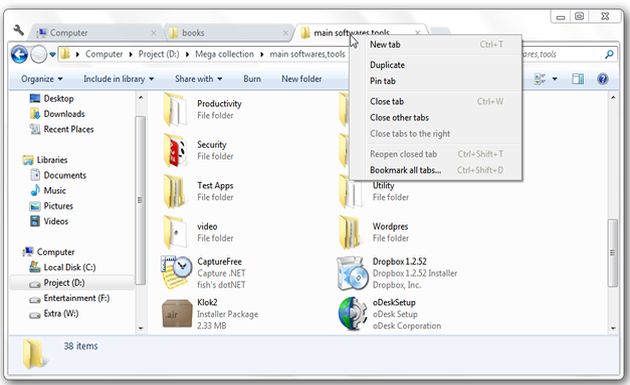Image resolution: width=630 pixels, height=385 pixels.
Task: Click Computer in the address breadcrumb
Action: coord(104,54)
